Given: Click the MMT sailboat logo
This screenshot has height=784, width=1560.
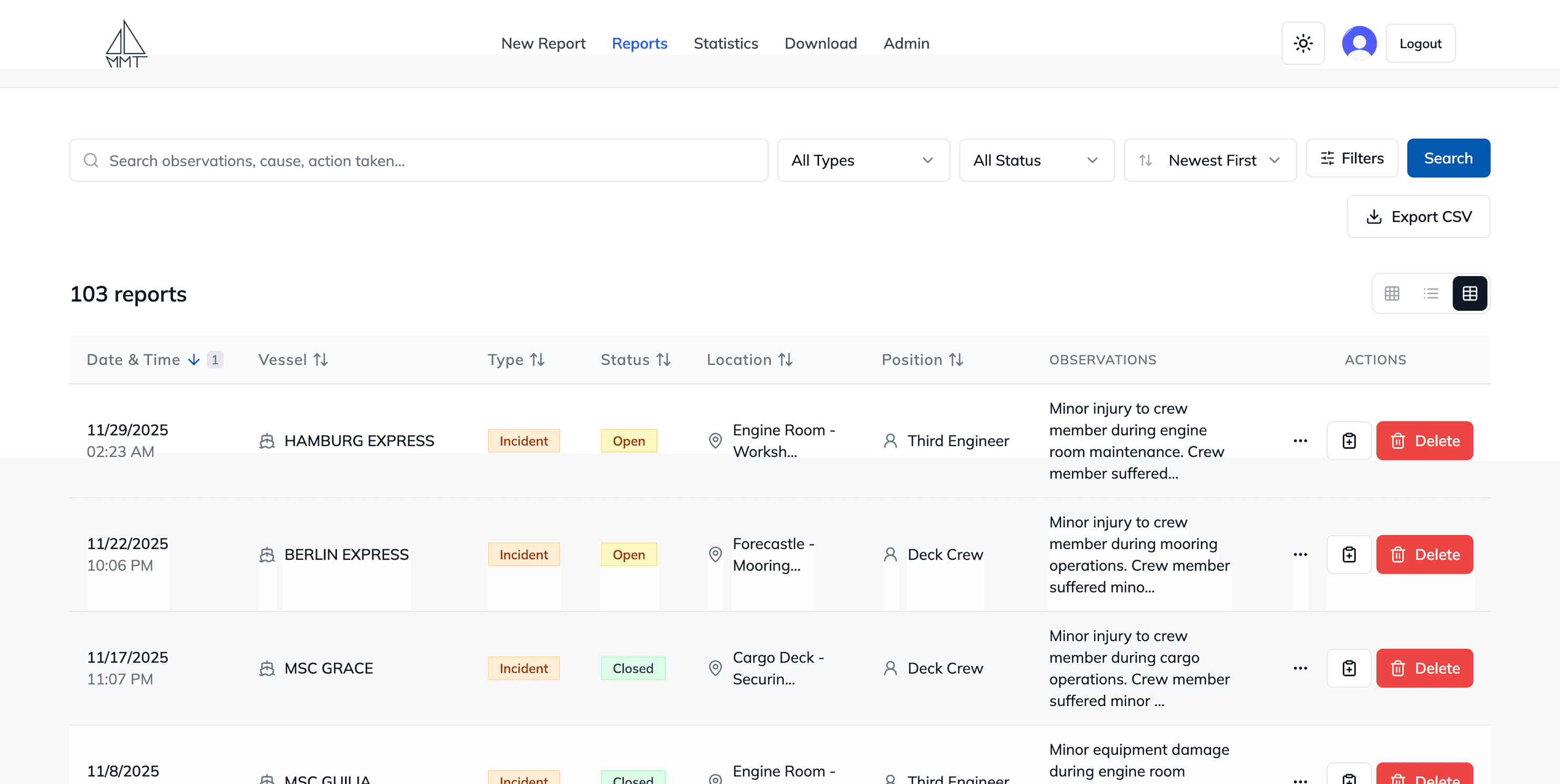Looking at the screenshot, I should (126, 44).
